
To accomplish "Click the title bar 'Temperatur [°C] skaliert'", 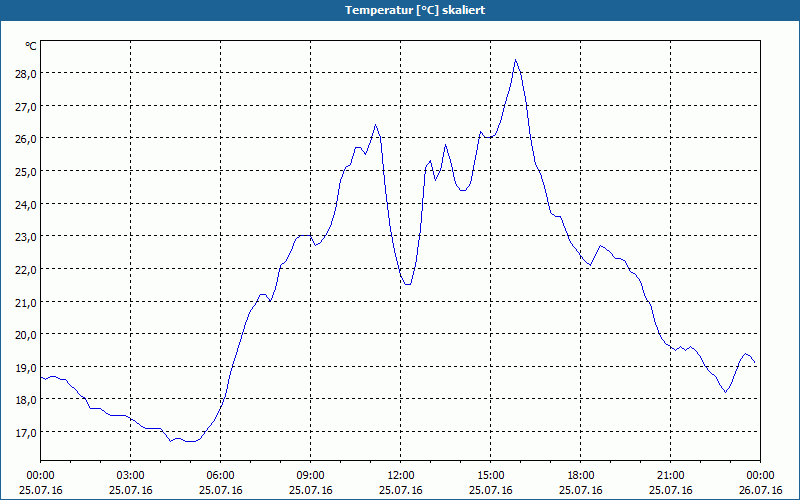I will 415,10.
